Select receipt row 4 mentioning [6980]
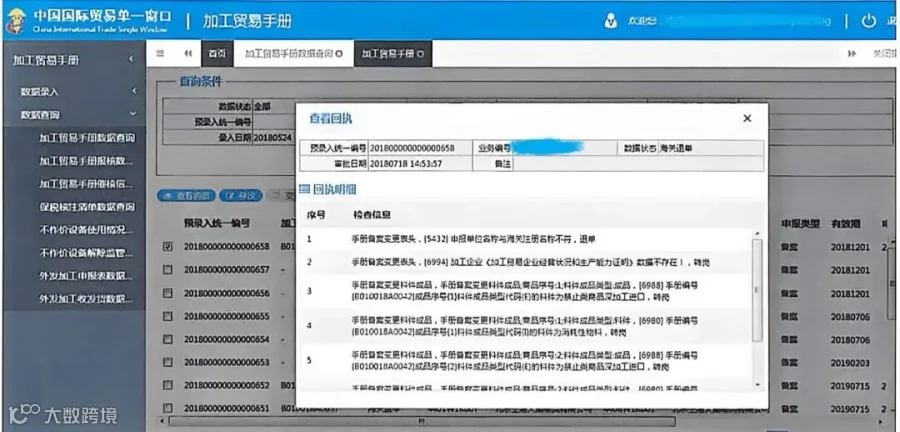Screen dimensions: 900x432 pos(525,326)
